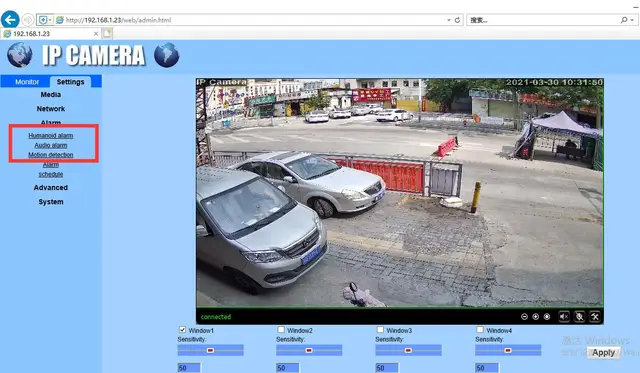The image size is (640, 373).
Task: Open the Humanoid alarm link
Action: pyautogui.click(x=51, y=135)
